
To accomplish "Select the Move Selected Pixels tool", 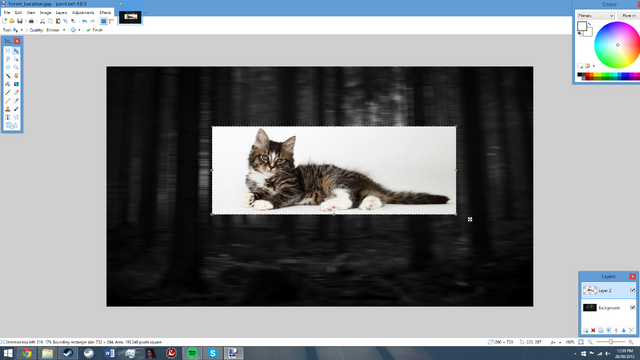I will (16, 51).
